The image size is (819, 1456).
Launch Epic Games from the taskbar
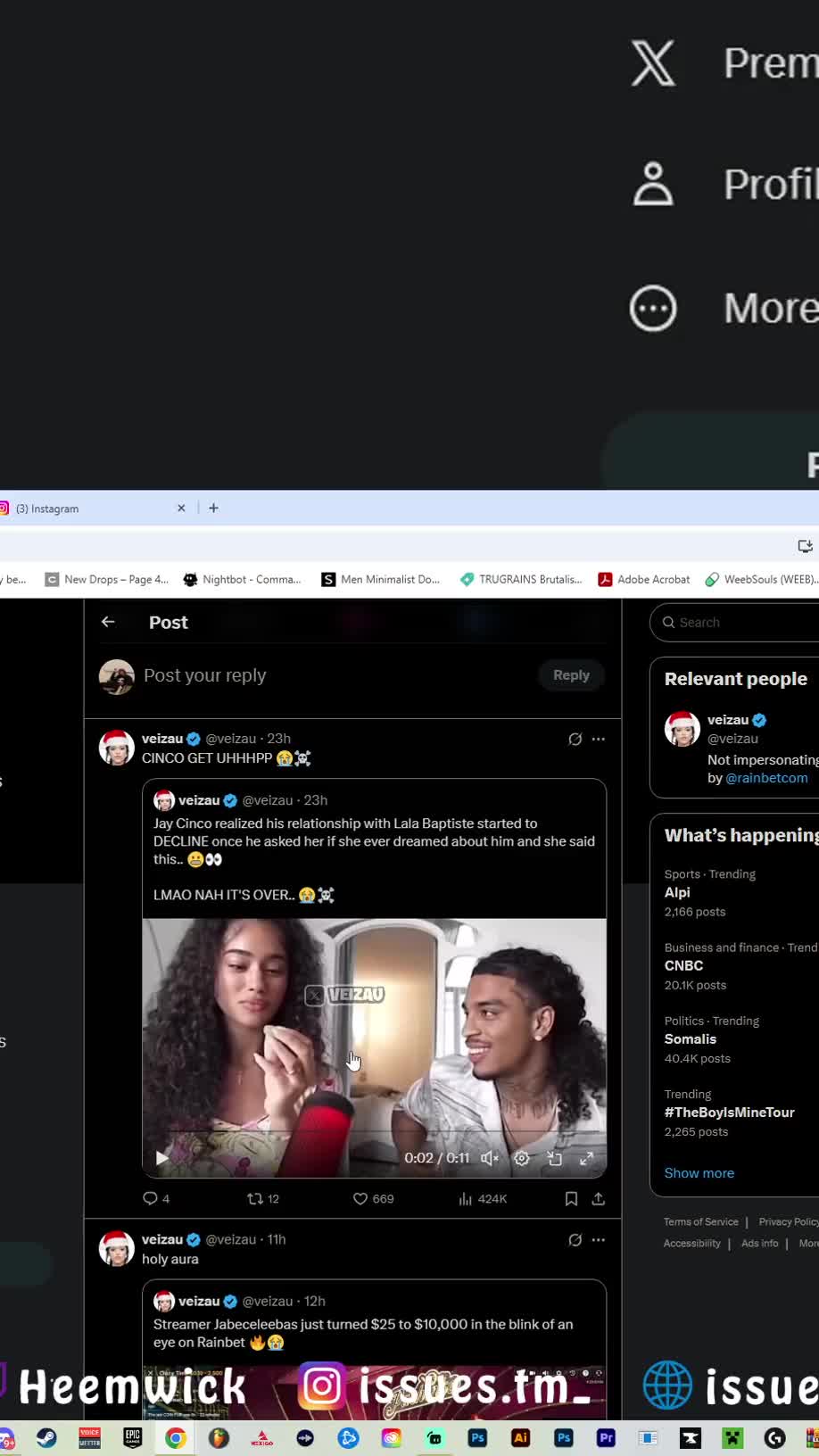[133, 1437]
